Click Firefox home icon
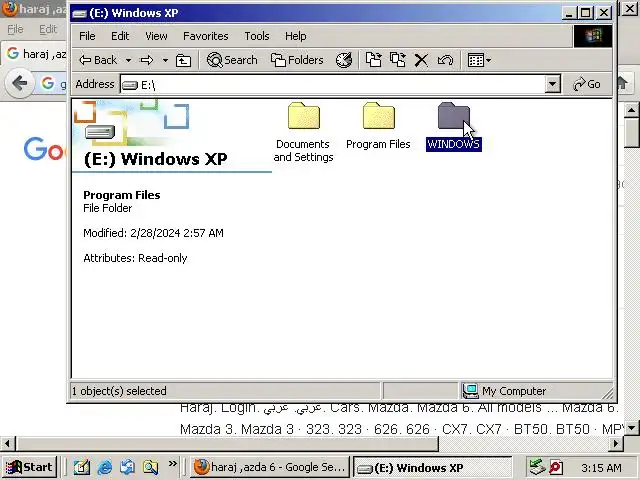The width and height of the screenshot is (640, 480). coord(622,84)
